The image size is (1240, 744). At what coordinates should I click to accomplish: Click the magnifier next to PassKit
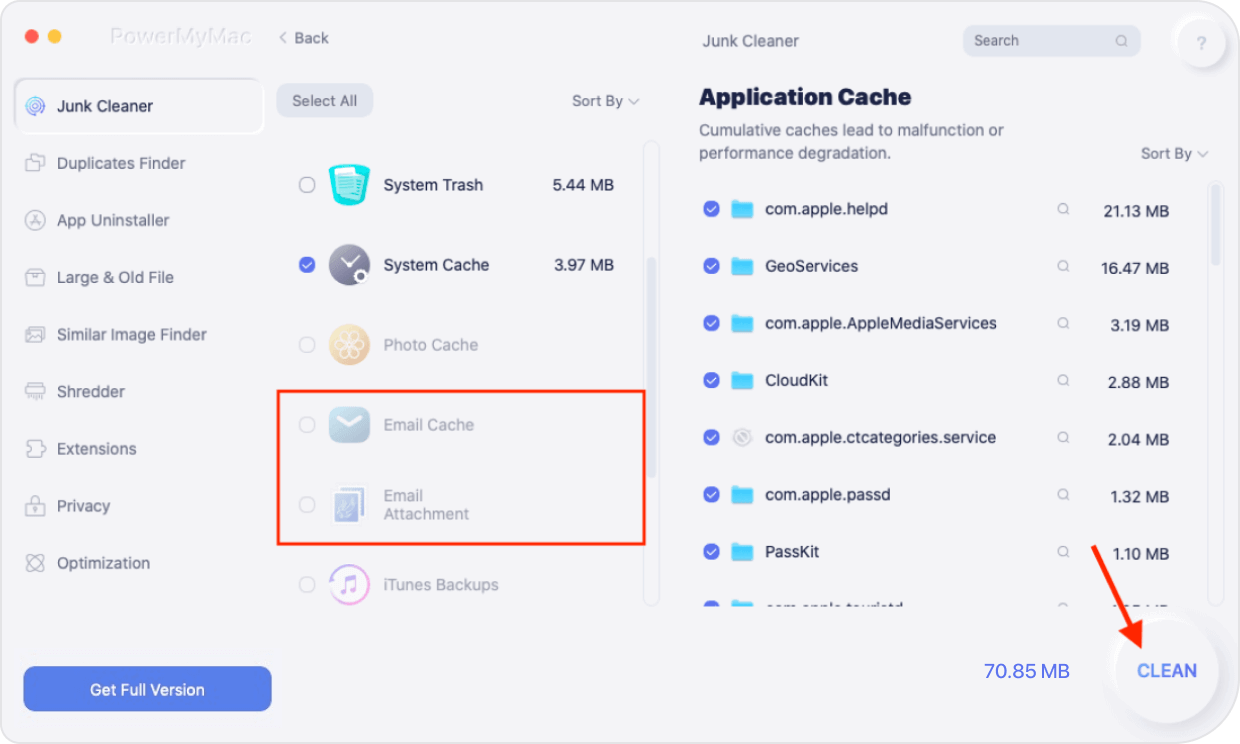[1064, 552]
